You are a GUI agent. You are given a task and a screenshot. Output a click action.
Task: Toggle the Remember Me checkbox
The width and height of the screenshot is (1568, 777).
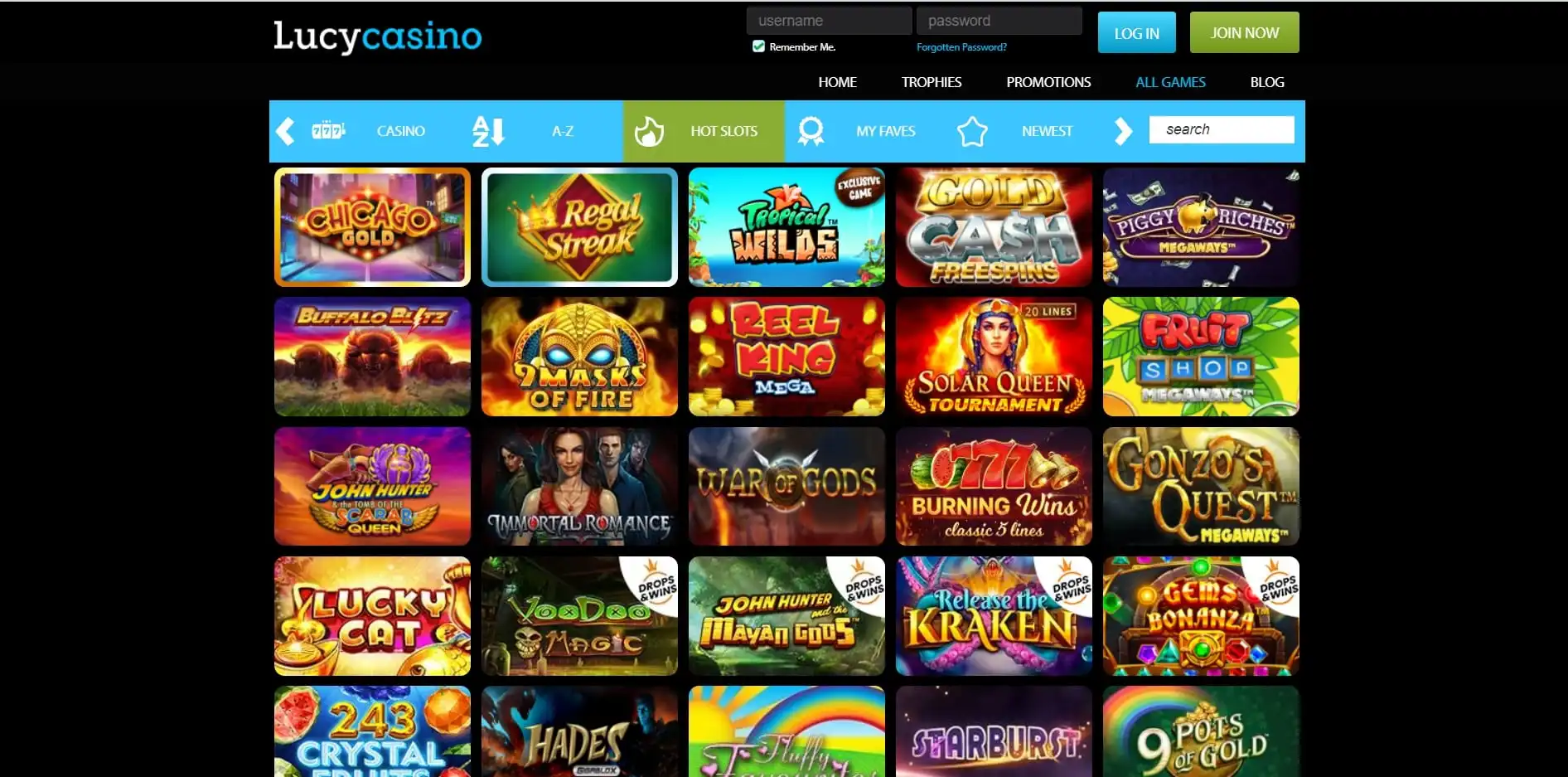[x=758, y=46]
